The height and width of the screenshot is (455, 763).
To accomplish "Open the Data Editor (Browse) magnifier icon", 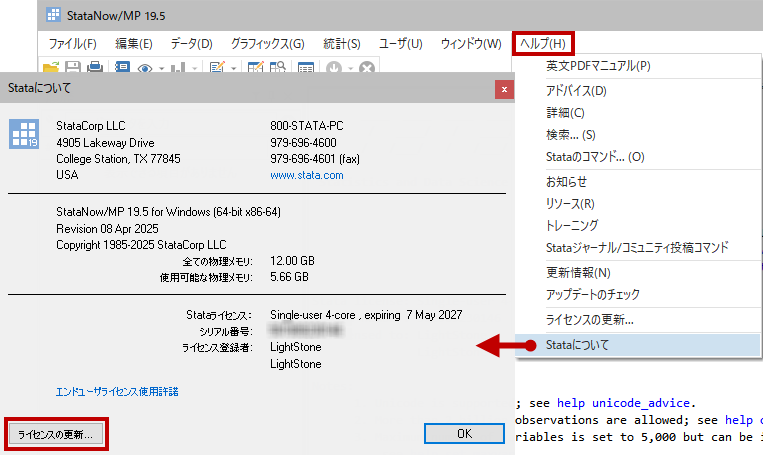I will [277, 67].
